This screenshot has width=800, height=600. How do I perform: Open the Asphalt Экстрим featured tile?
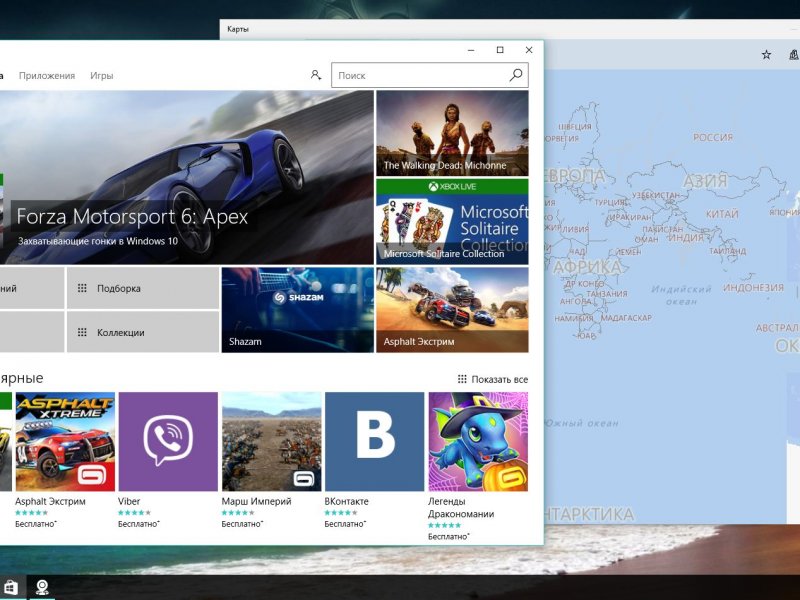452,310
